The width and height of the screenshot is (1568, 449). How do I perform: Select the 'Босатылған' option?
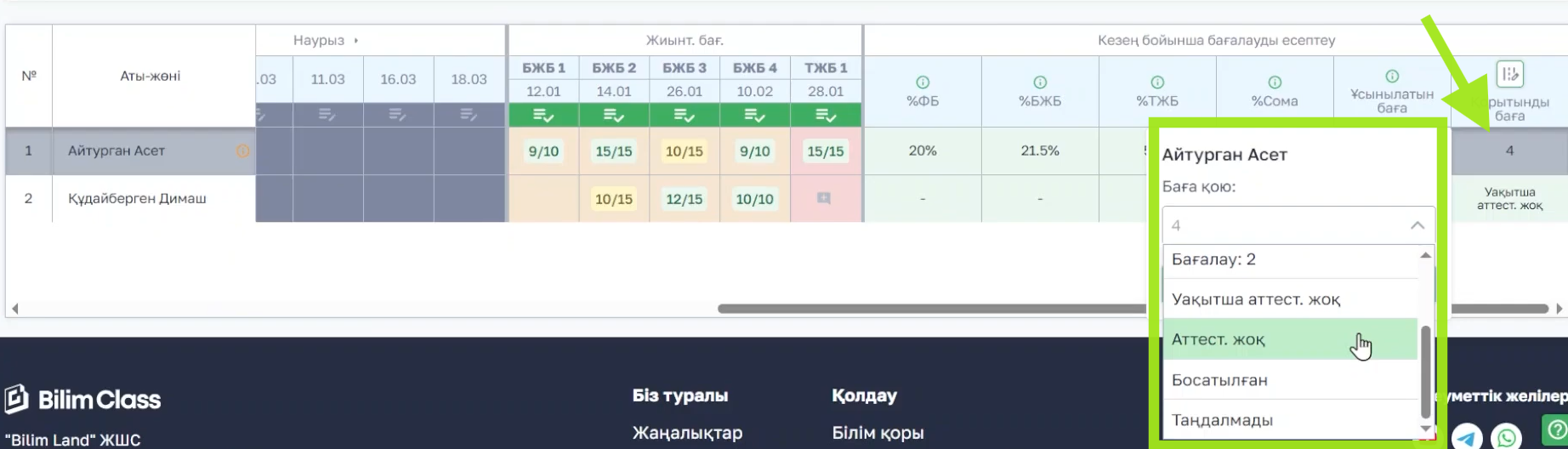1219,380
